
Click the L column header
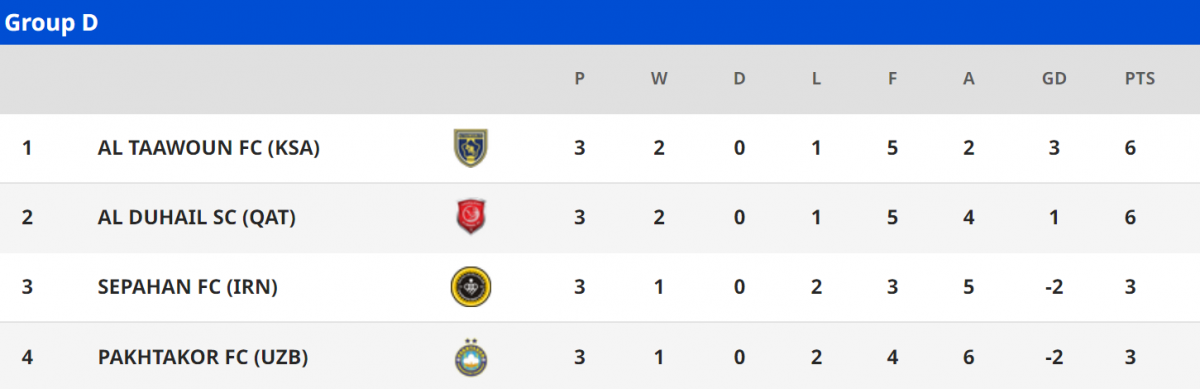[817, 79]
